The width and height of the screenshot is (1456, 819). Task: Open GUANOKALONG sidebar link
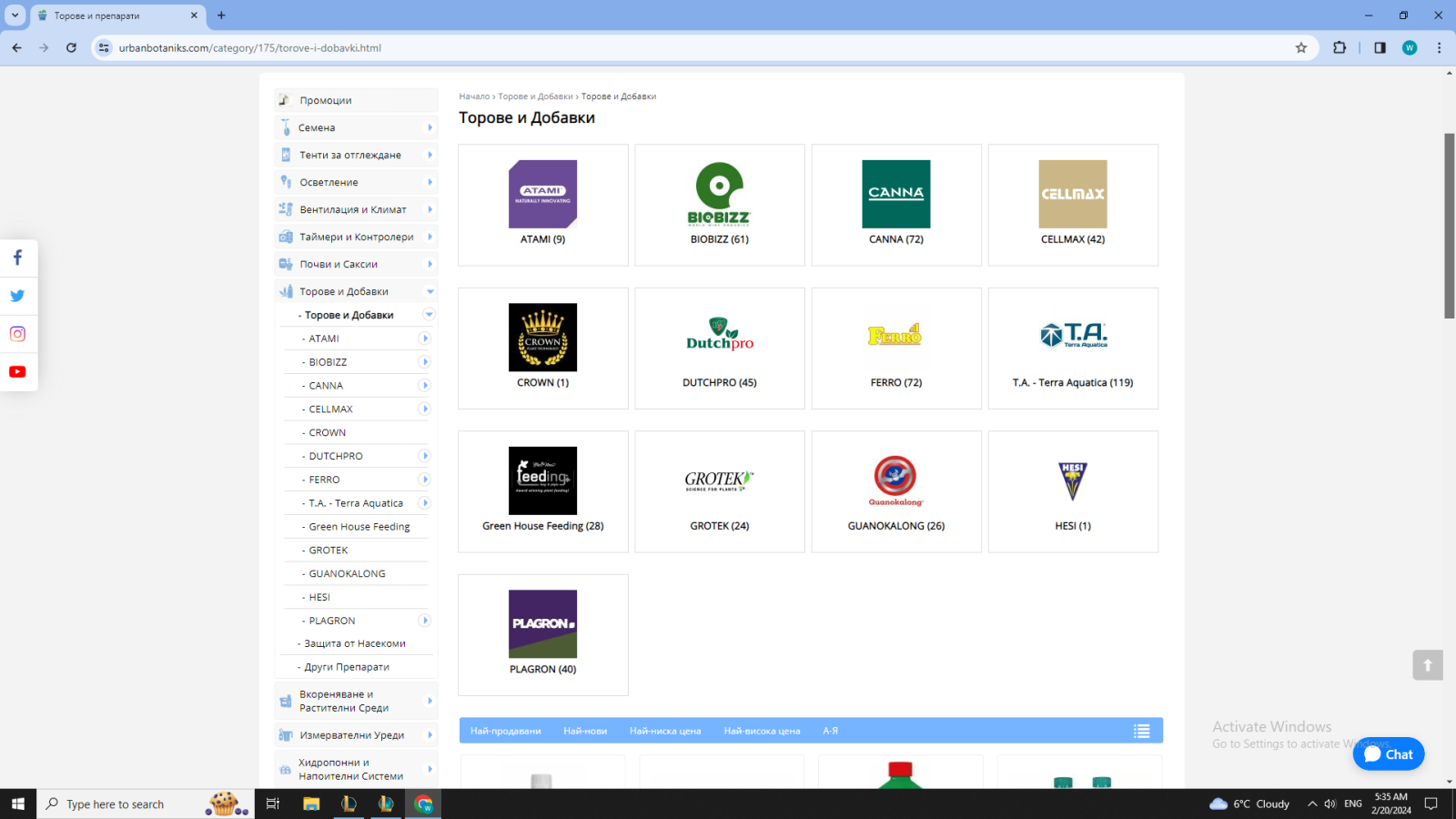347,573
